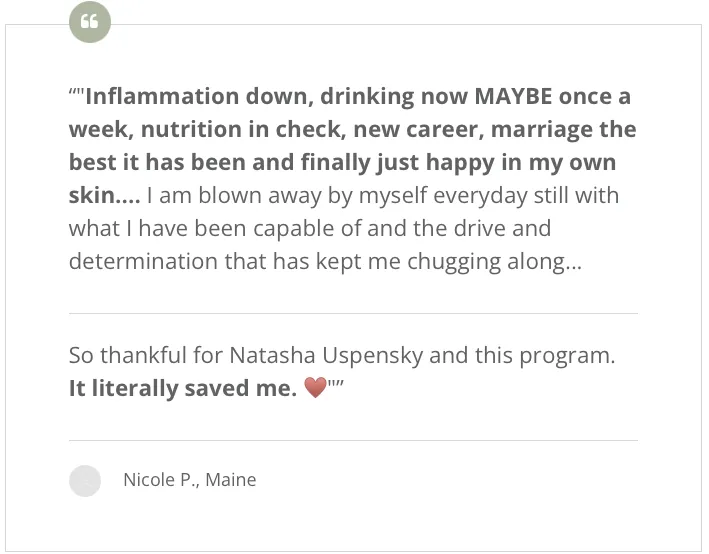Click "Inflammation down" at the testimonial start
709x554 pixels.
click(176, 97)
